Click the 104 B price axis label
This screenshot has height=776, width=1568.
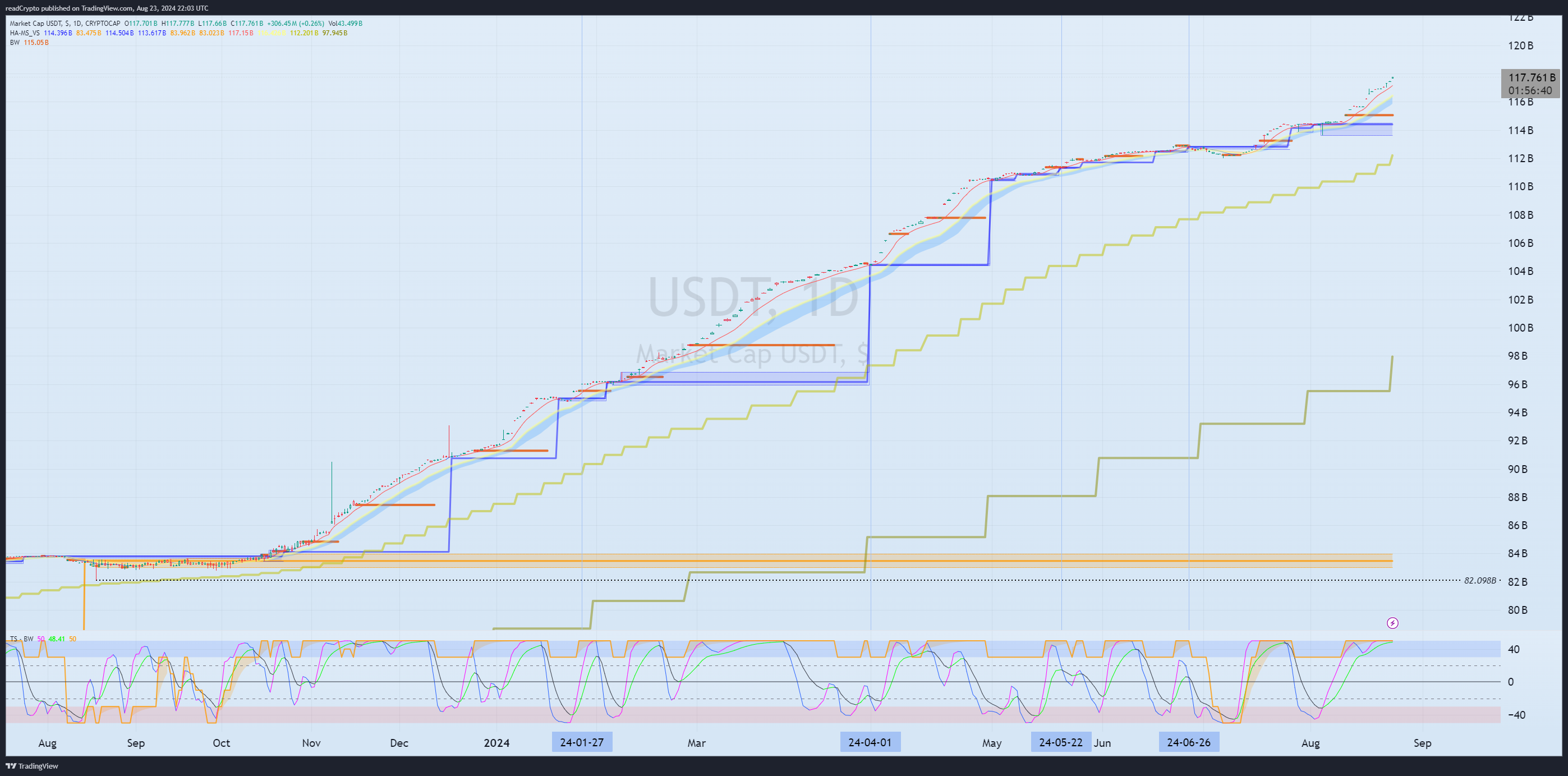(x=1520, y=271)
